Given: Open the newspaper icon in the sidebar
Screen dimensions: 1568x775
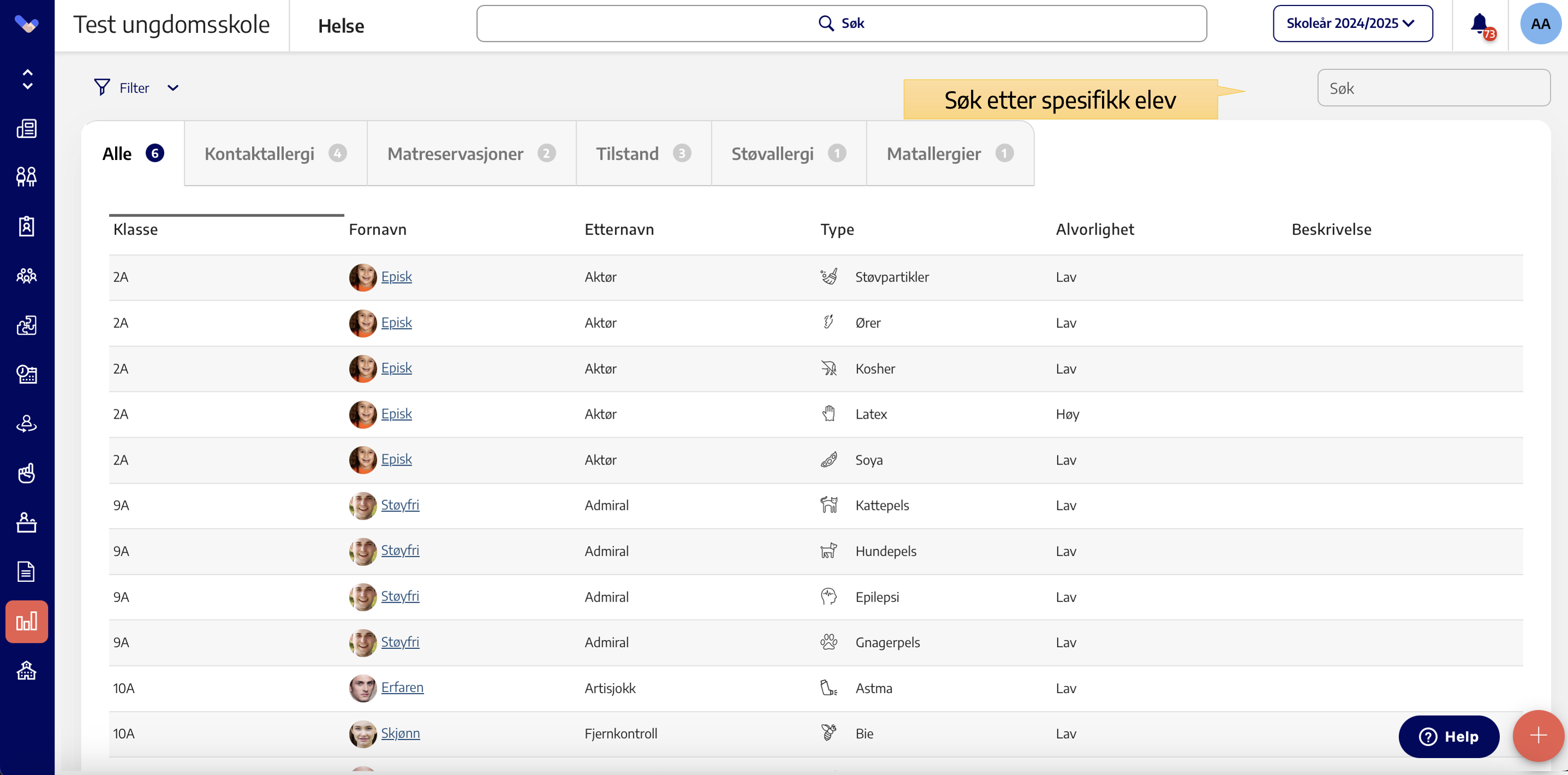Looking at the screenshot, I should pos(27,128).
